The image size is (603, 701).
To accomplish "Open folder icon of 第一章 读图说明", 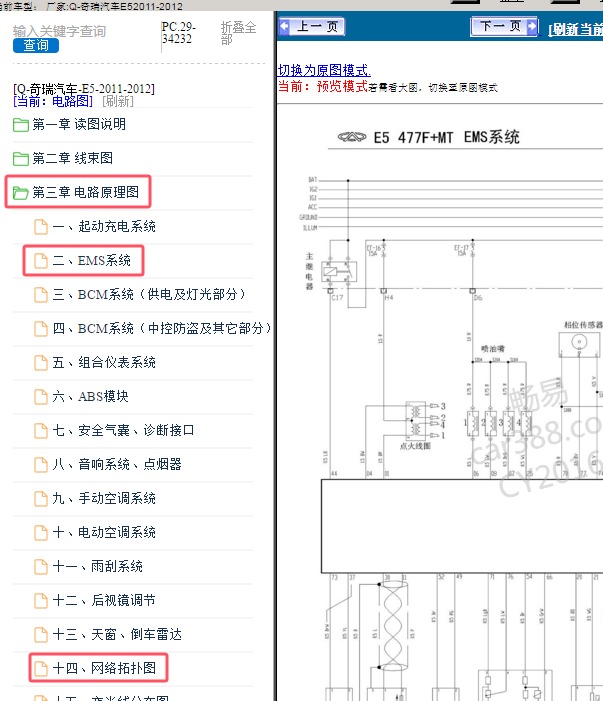I will pos(21,124).
